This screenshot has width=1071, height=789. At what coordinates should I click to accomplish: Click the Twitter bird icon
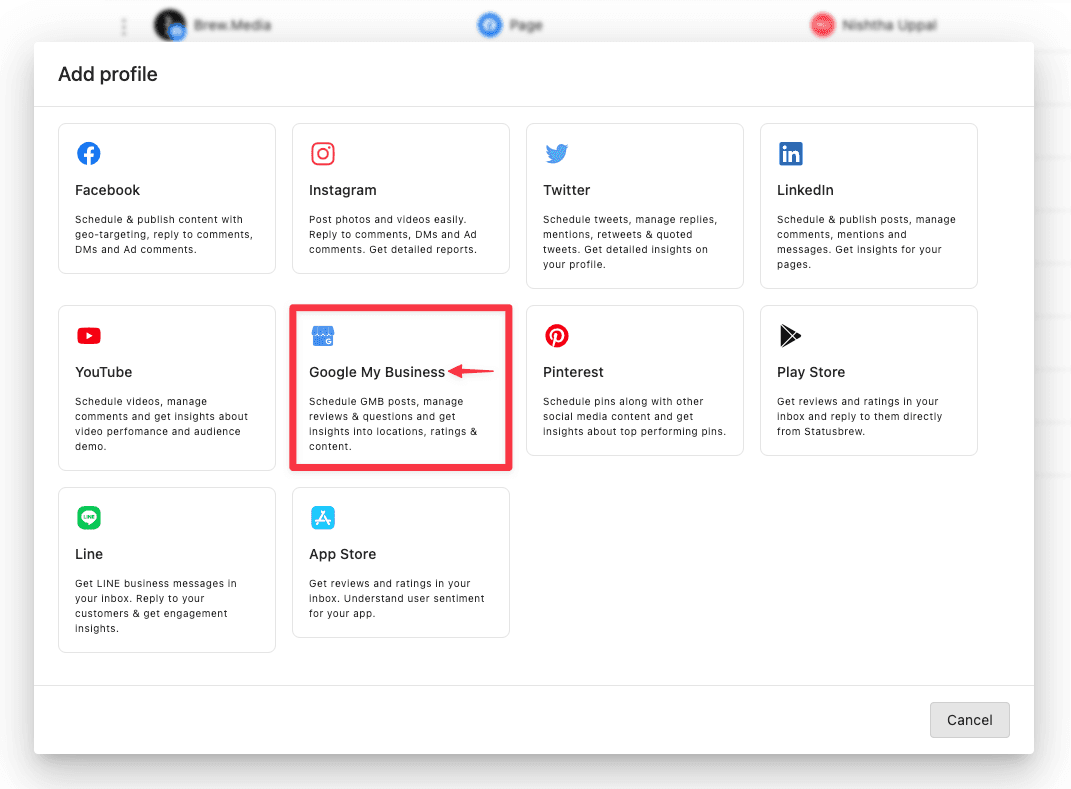557,154
